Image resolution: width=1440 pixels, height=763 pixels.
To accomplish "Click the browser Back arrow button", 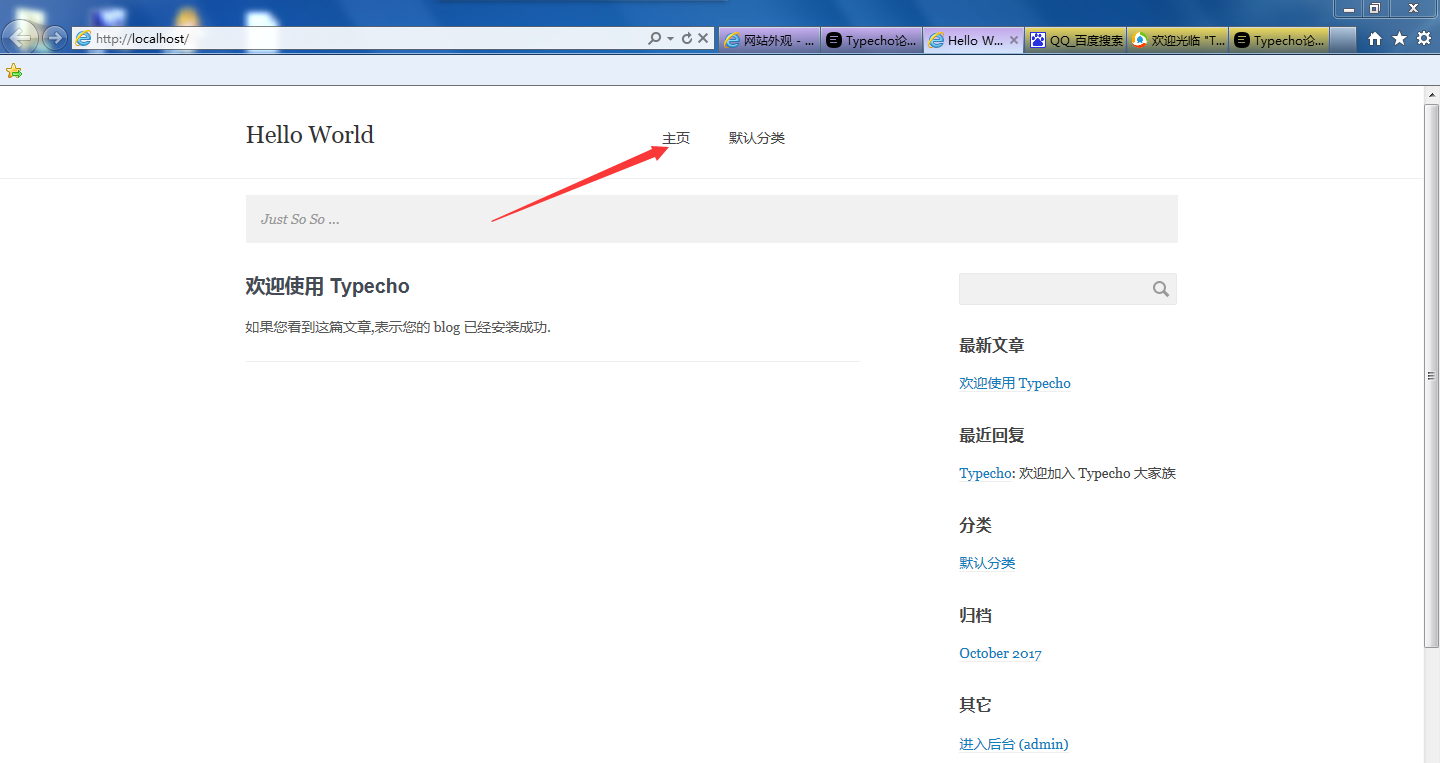I will tap(20, 38).
